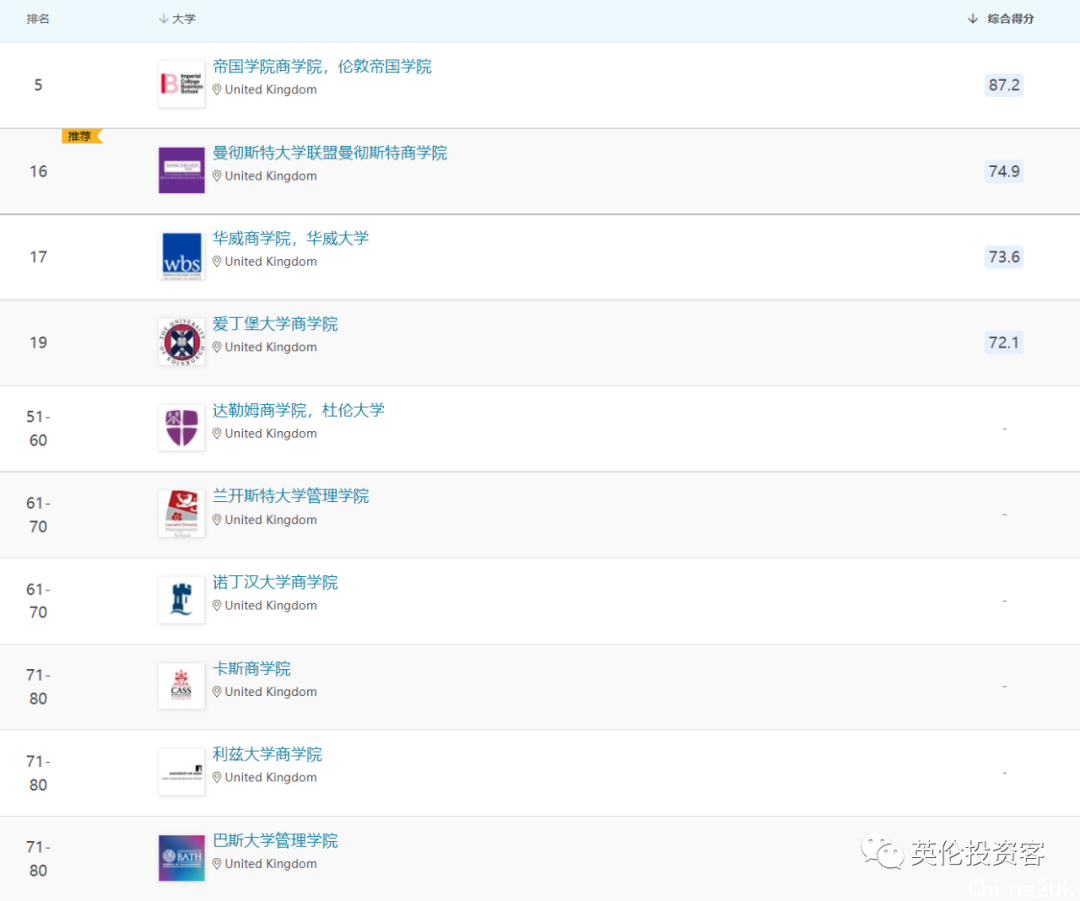Click the 72.1 score value

(x=1004, y=342)
